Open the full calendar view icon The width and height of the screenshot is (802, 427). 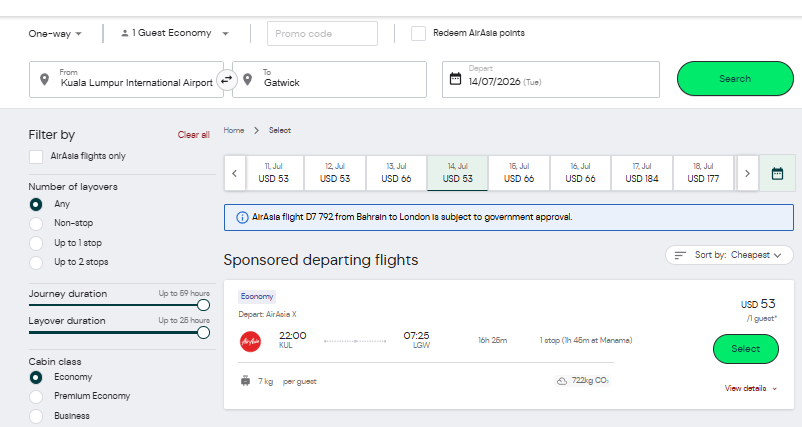tap(777, 173)
